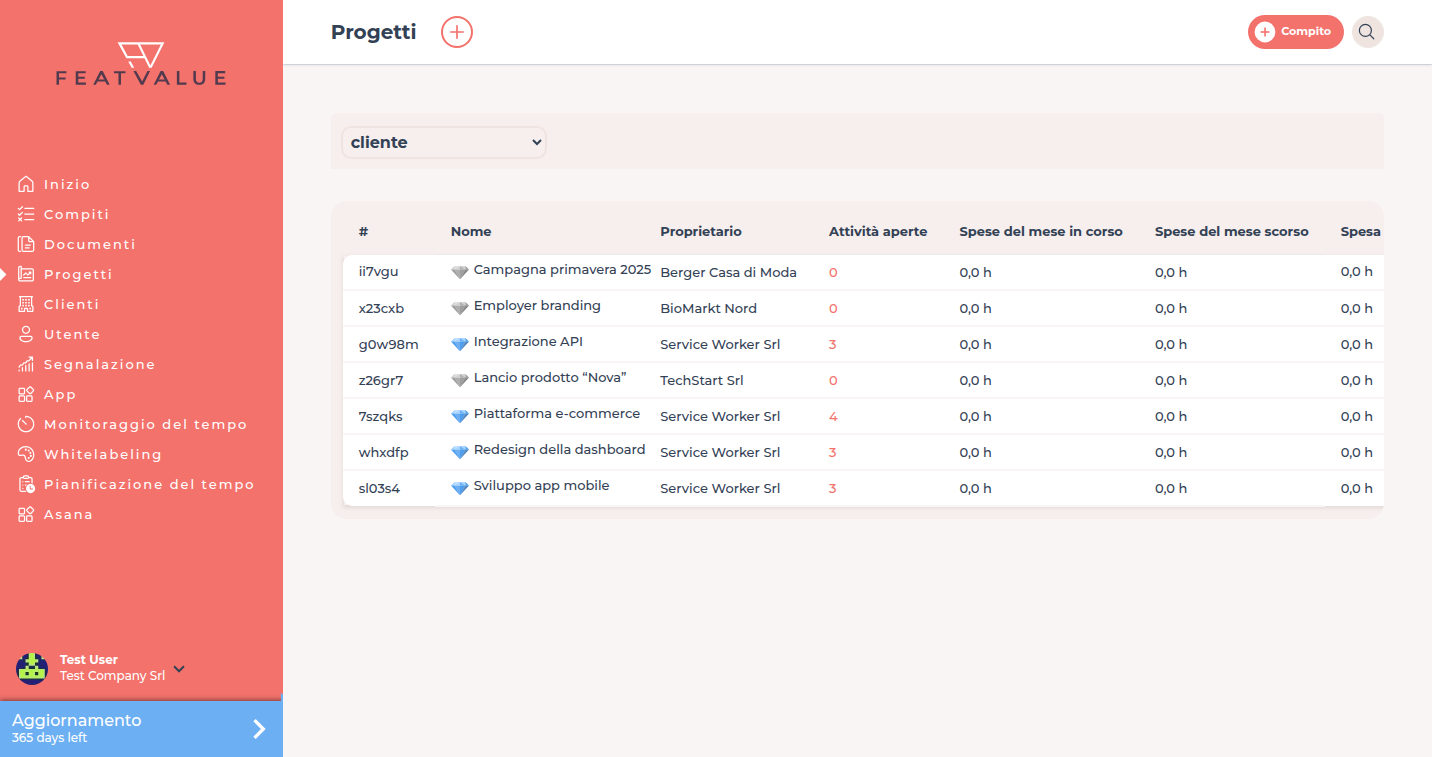Image resolution: width=1432 pixels, height=757 pixels.
Task: Click project ID z26gr7
Action: pyautogui.click(x=381, y=380)
